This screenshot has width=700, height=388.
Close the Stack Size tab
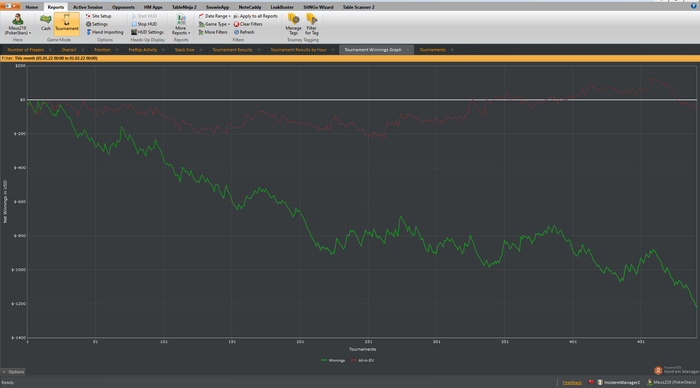click(201, 50)
